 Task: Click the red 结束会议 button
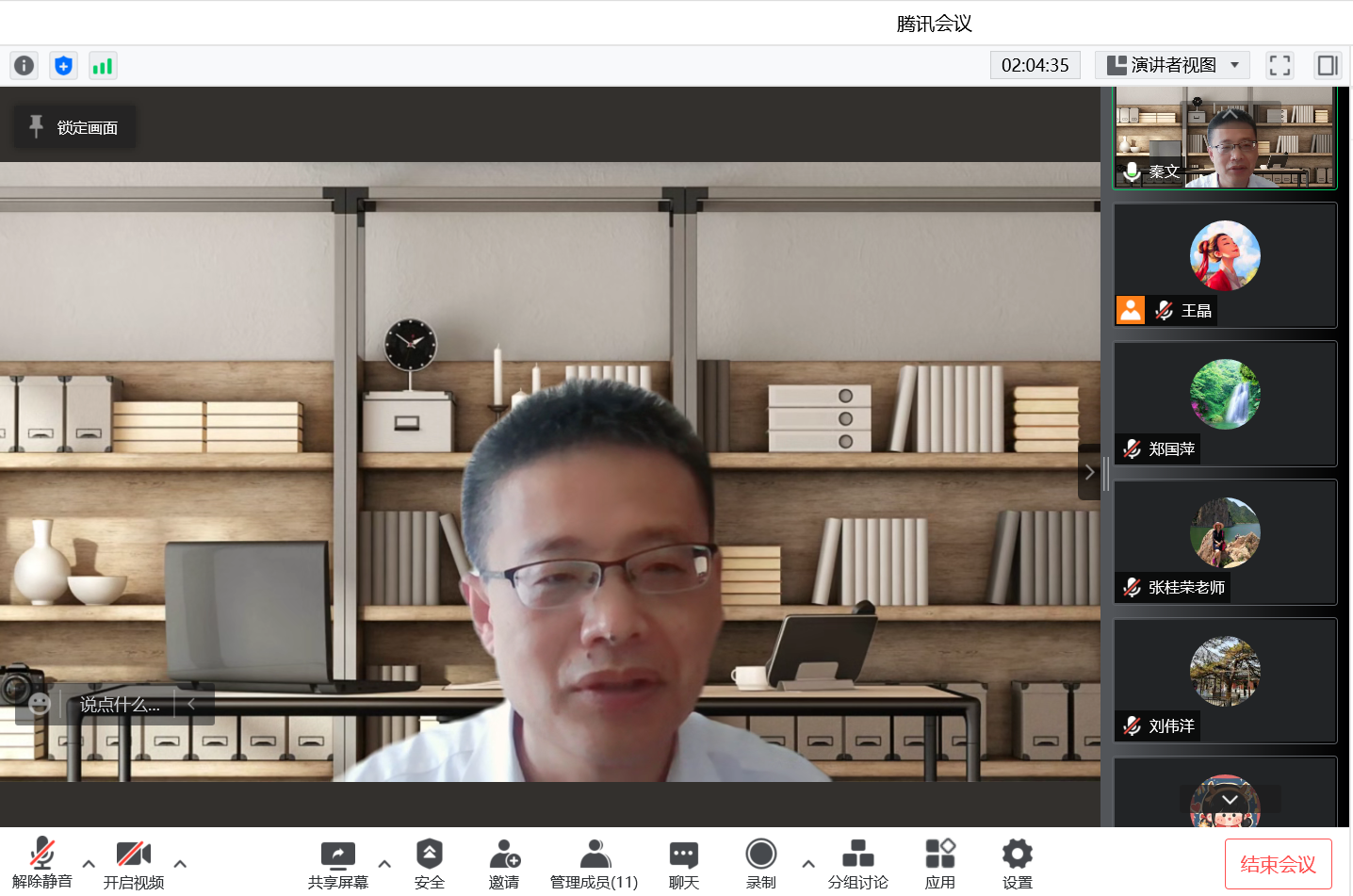[x=1278, y=864]
